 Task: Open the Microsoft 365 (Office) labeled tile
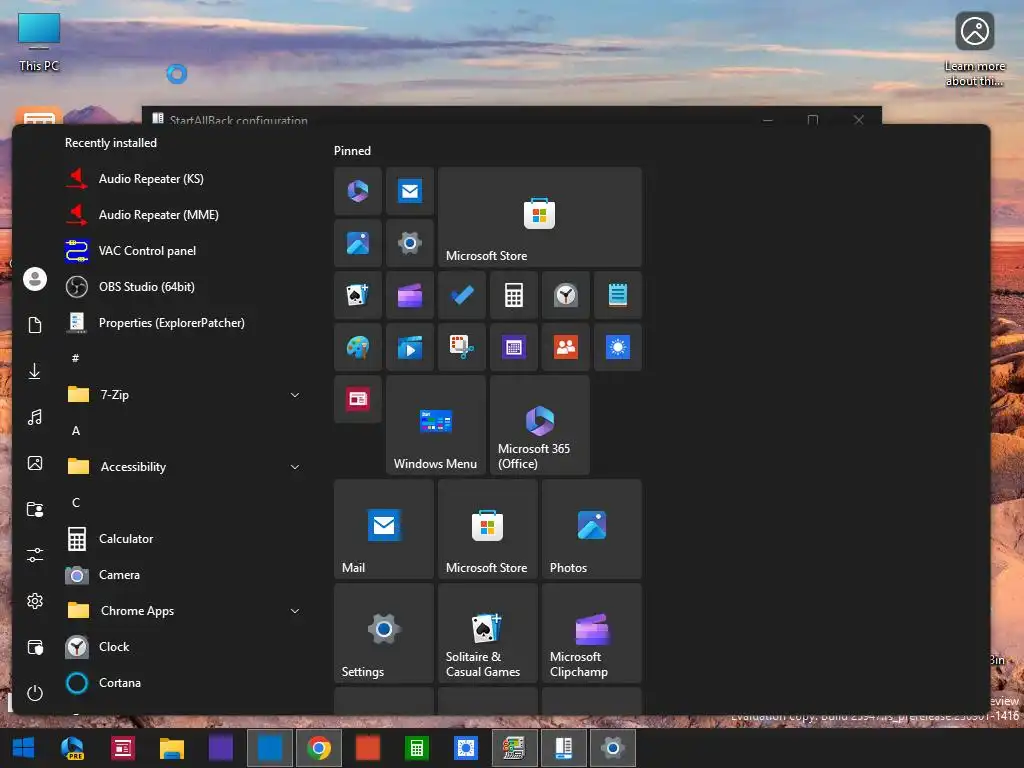point(539,424)
